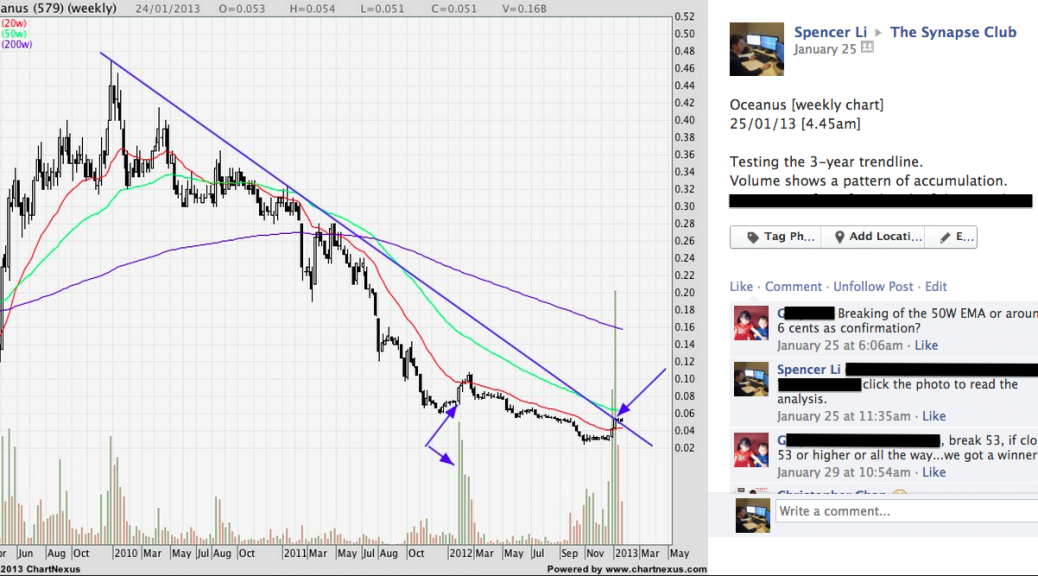Click the Comment link under the post
1038x576 pixels.
[x=793, y=287]
